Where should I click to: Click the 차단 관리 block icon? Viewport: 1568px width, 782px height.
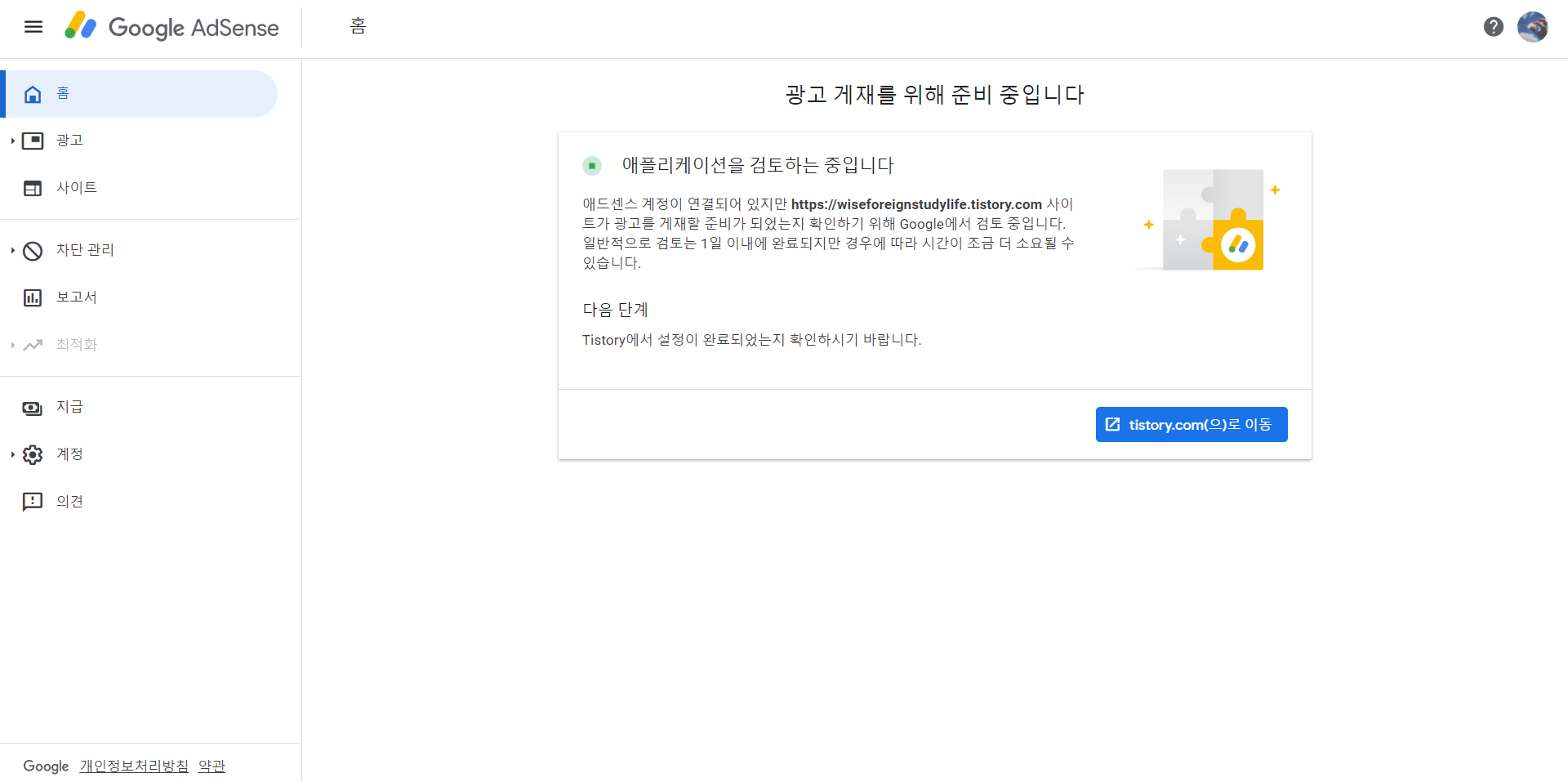tap(33, 251)
